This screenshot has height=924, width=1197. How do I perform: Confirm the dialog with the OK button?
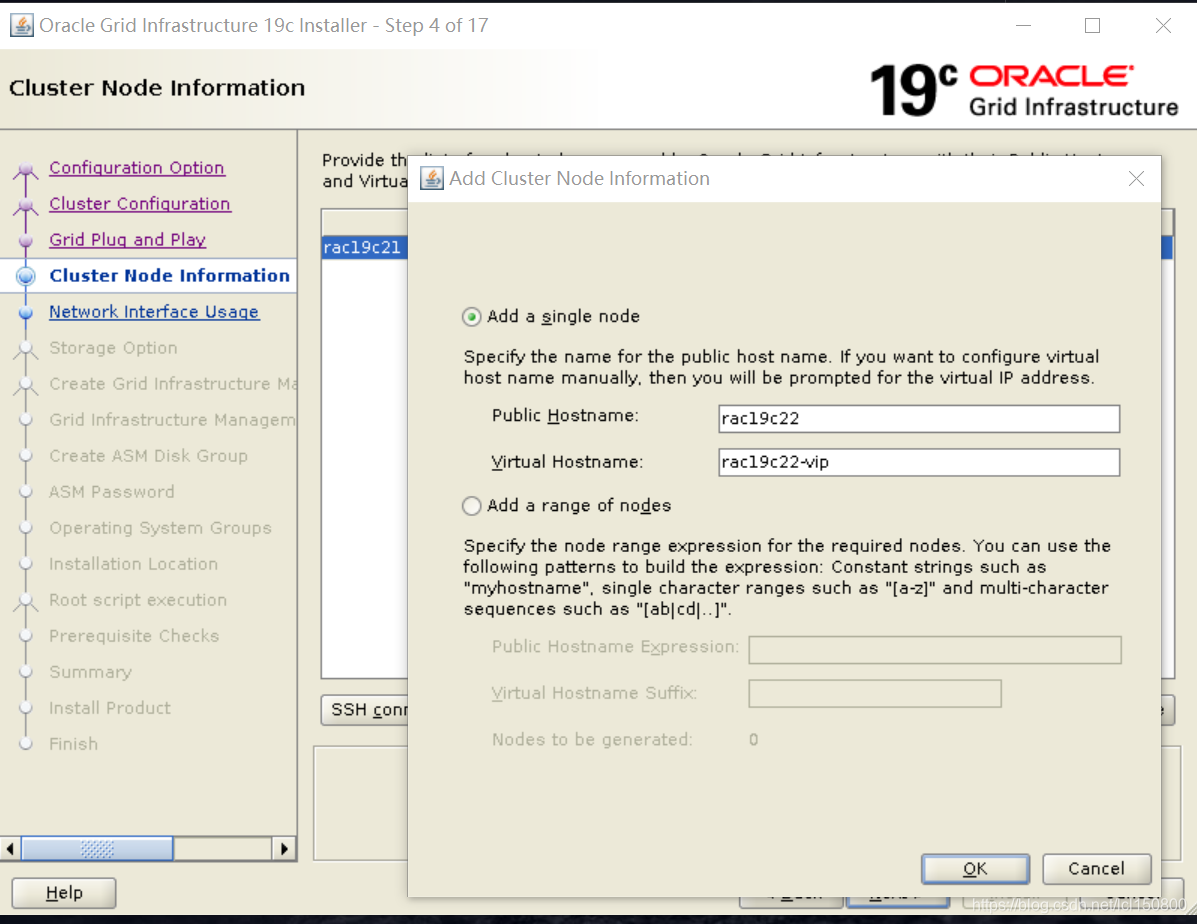pos(975,868)
